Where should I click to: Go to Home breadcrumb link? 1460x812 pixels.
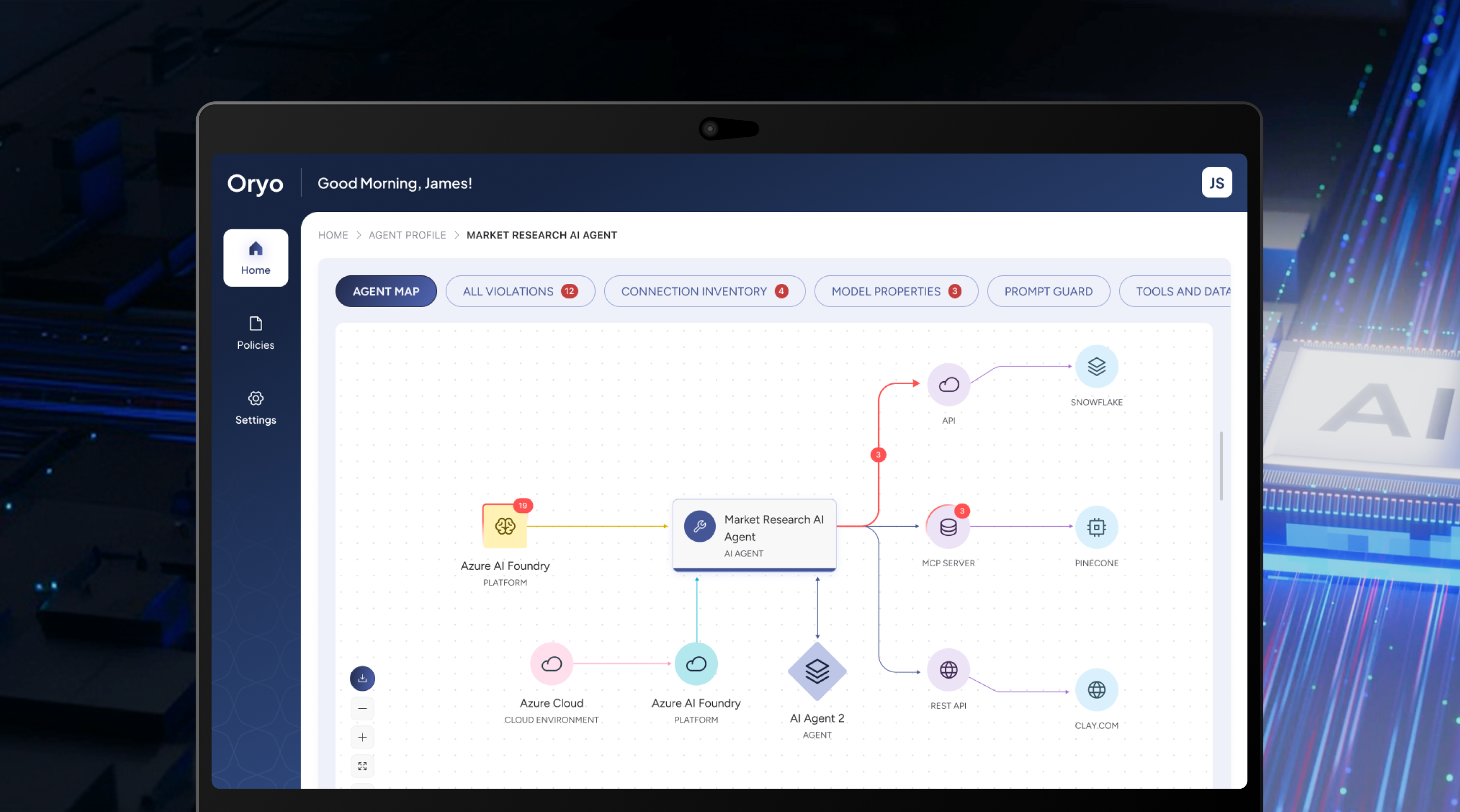point(333,235)
